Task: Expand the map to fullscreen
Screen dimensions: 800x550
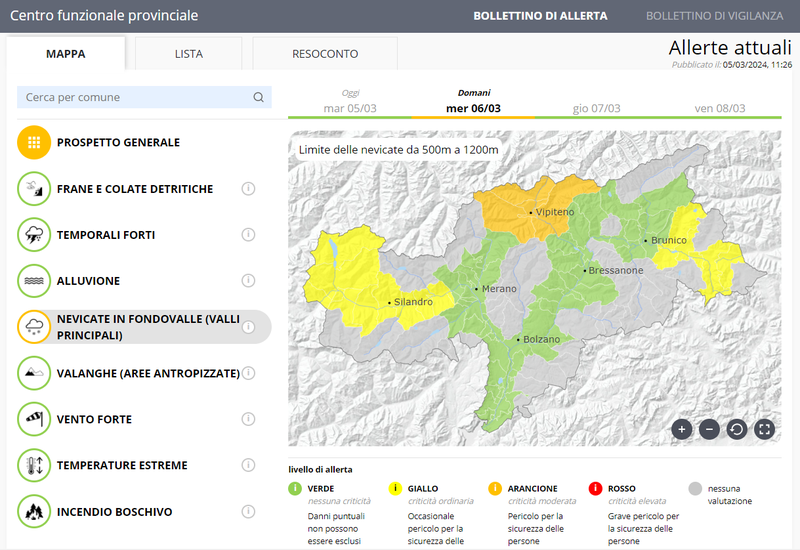Action: click(765, 429)
